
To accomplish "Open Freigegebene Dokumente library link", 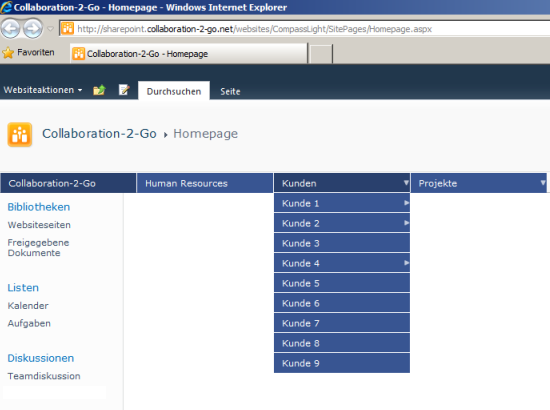I will pyautogui.click(x=38, y=248).
